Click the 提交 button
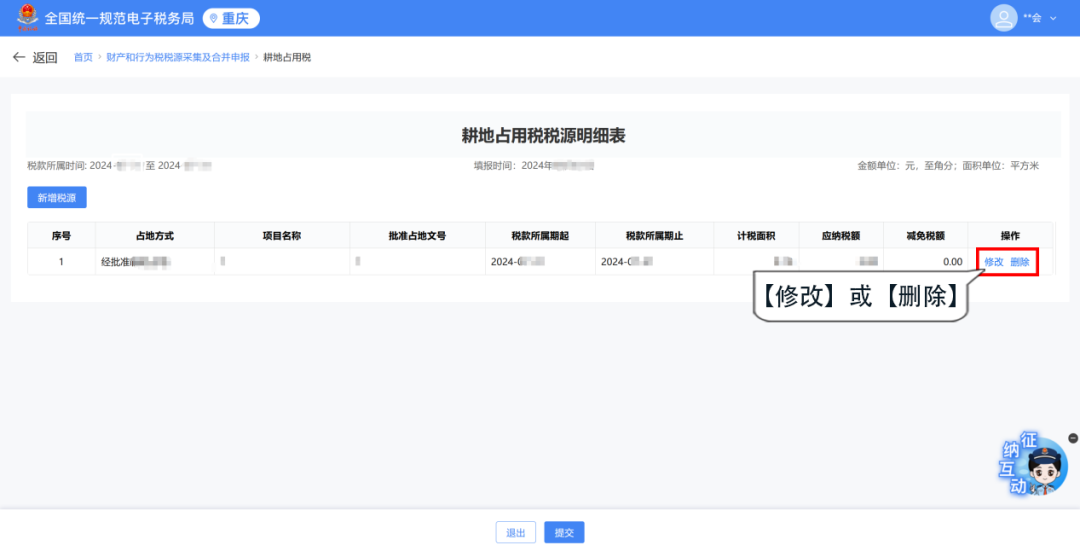1080x551 pixels. (x=564, y=532)
